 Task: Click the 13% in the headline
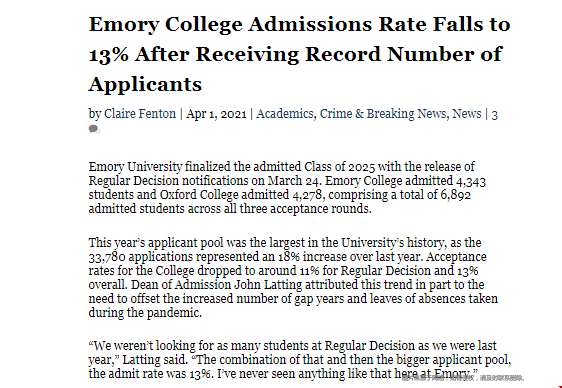point(109,55)
